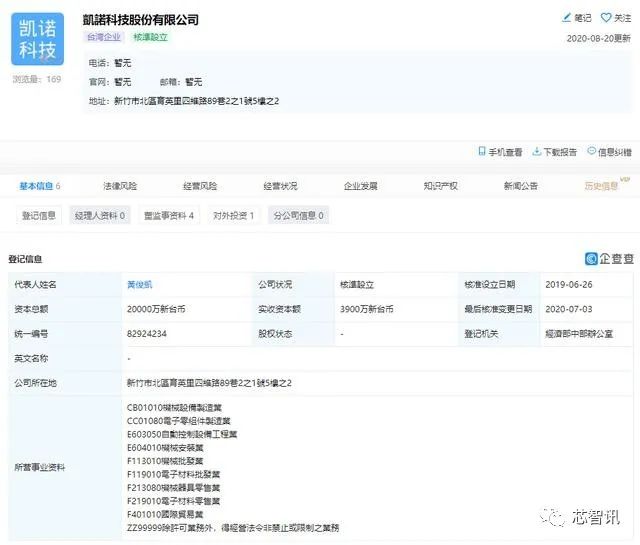640x545 pixels.
Task: Click the 核准設立 company status value
Action: [357, 285]
